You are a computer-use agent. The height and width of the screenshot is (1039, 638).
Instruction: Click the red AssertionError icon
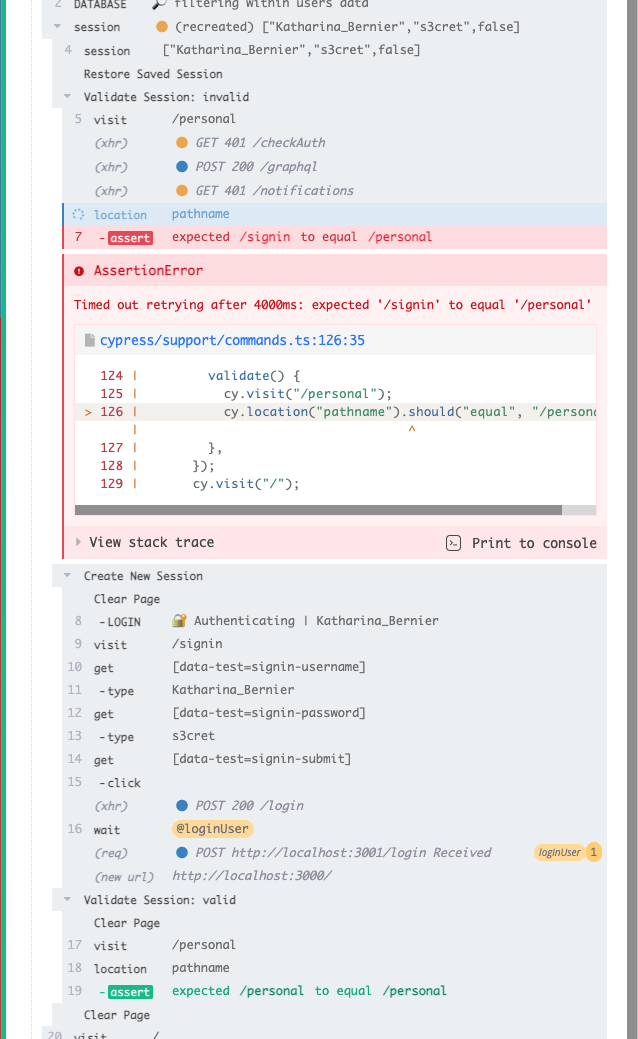coord(80,271)
